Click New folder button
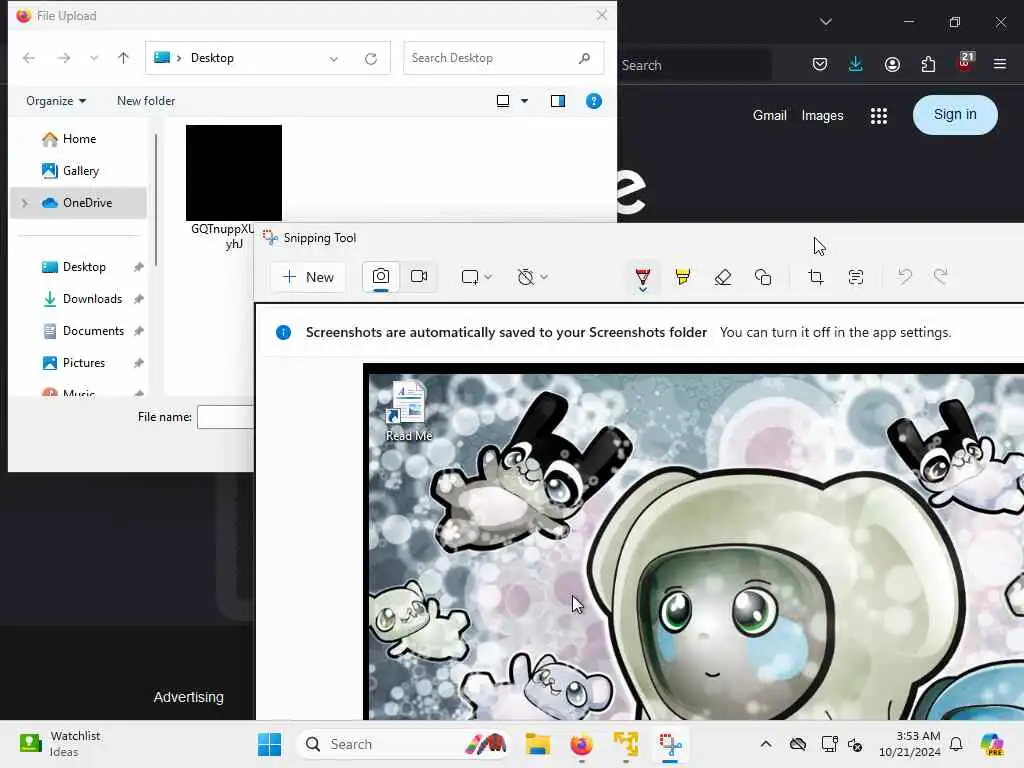This screenshot has width=1024, height=768. 146,101
